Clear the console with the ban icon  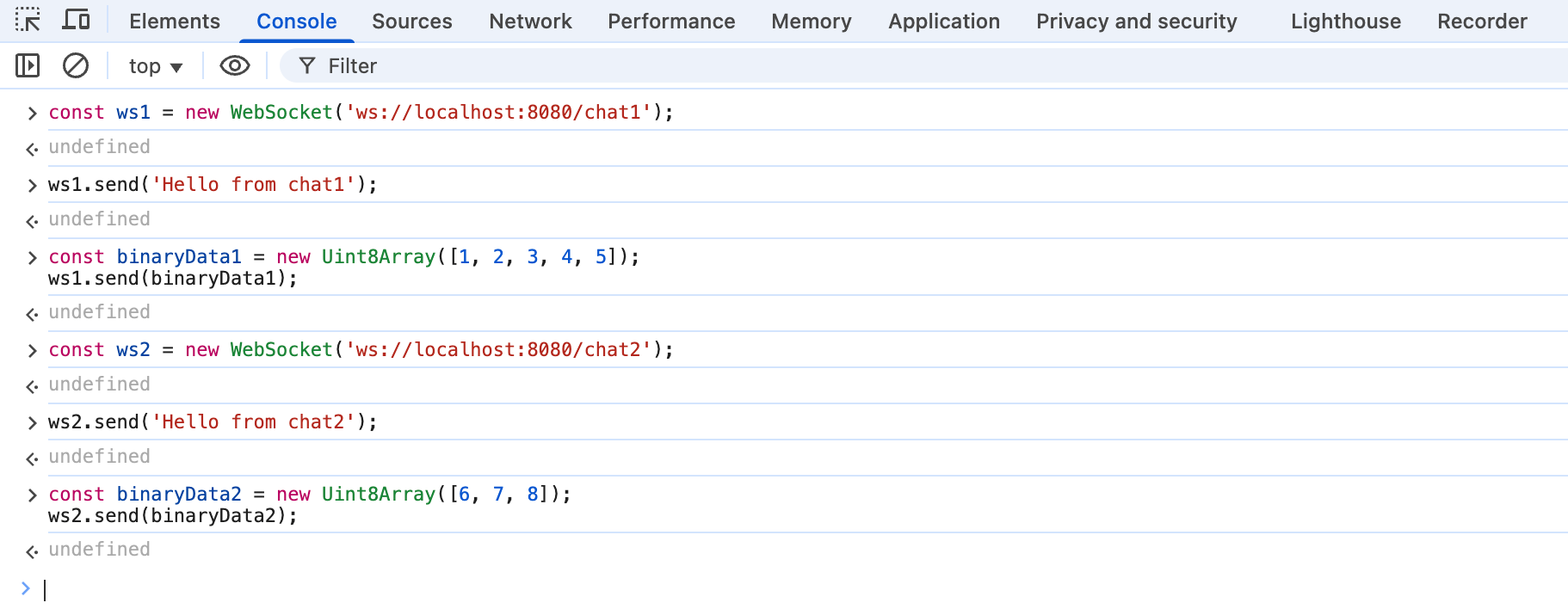[76, 65]
